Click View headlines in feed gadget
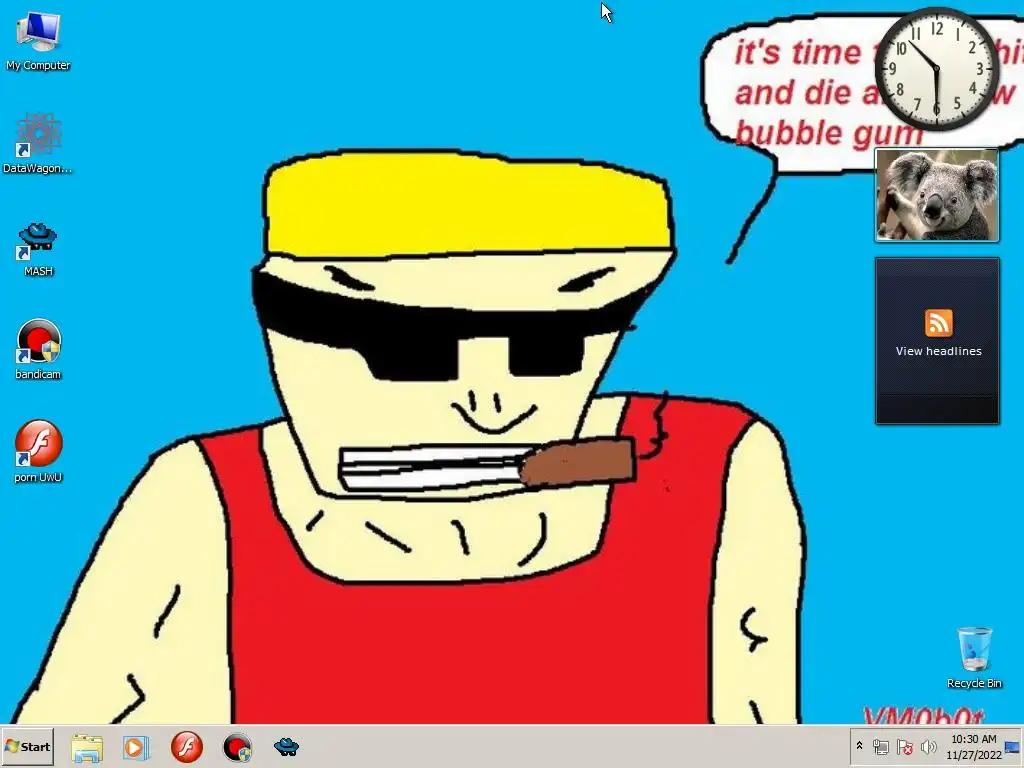Screen dimensions: 1024x768 coord(938,351)
